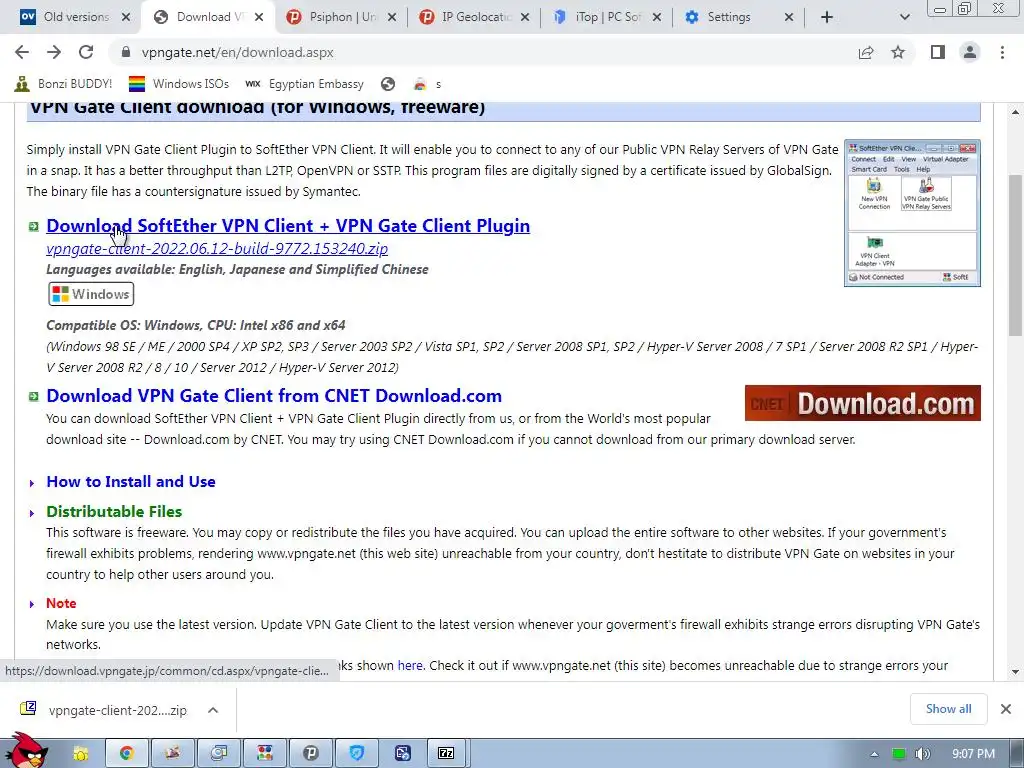The image size is (1024, 768).
Task: Open the browser side panel
Action: pos(938,52)
